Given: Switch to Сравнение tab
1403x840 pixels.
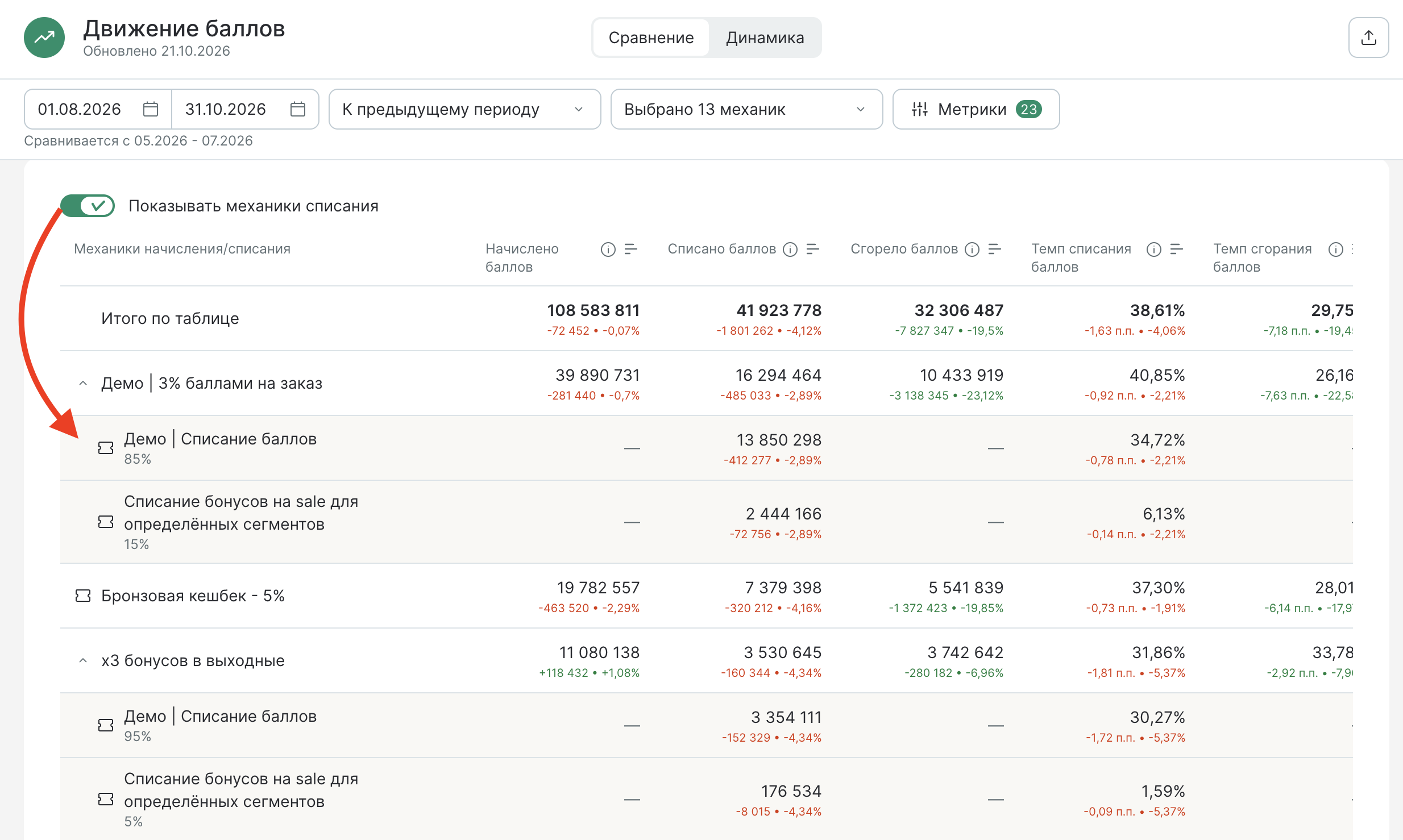Looking at the screenshot, I should point(651,38).
